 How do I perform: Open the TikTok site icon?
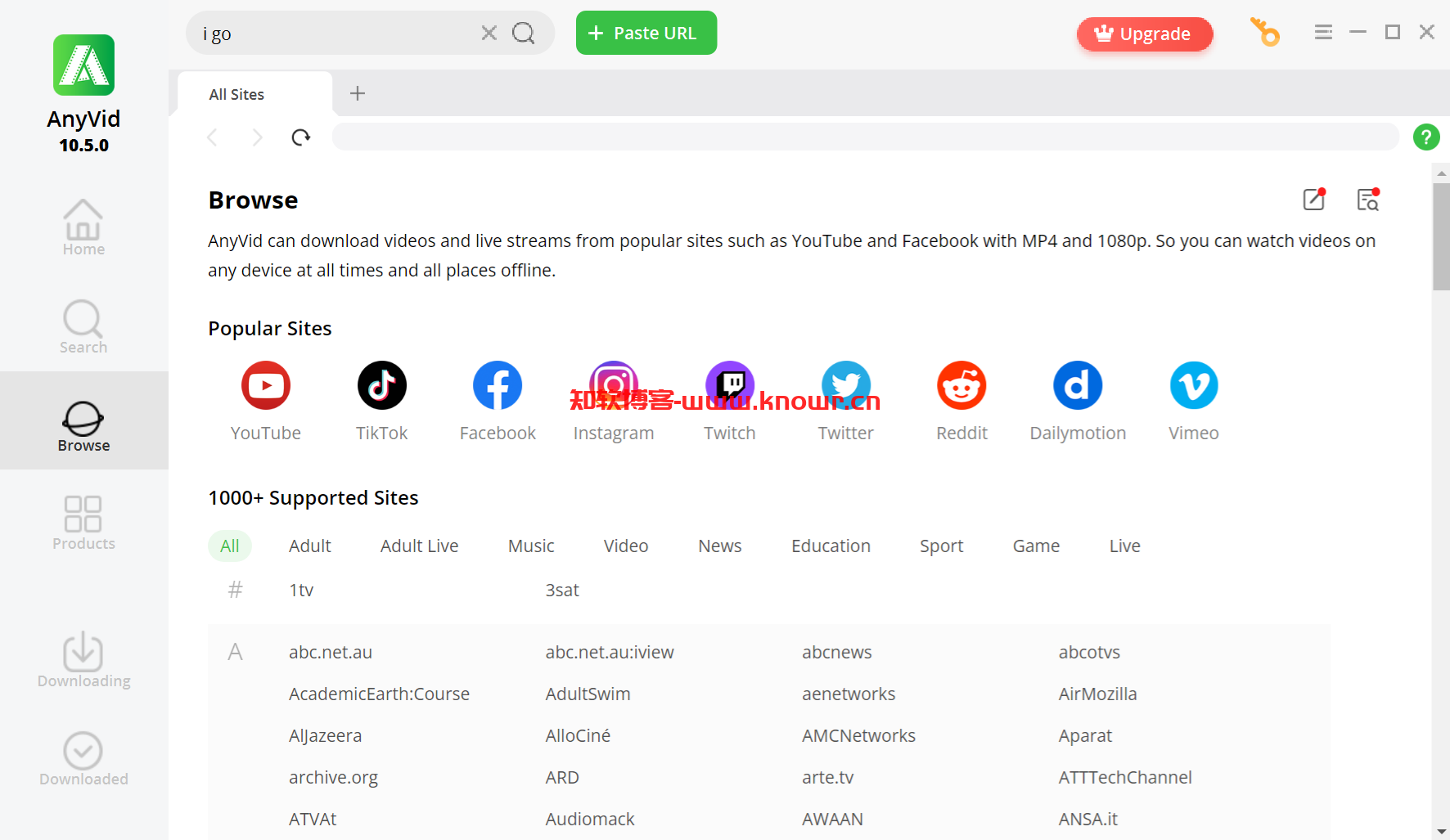[x=382, y=385]
